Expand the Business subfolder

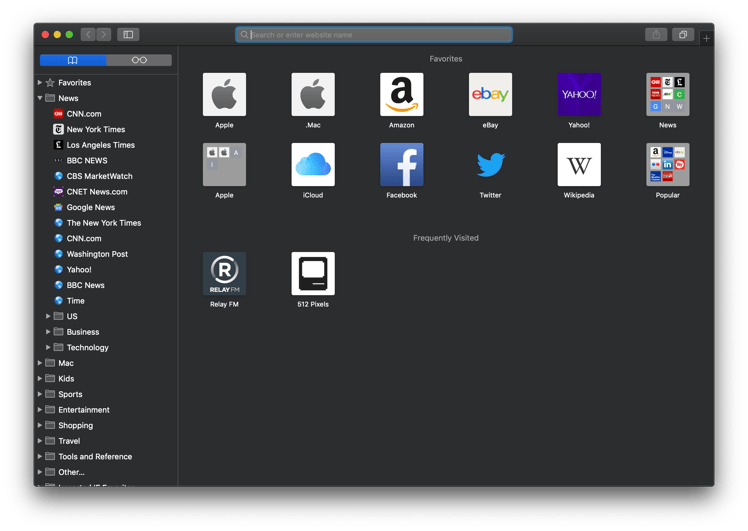coord(48,332)
